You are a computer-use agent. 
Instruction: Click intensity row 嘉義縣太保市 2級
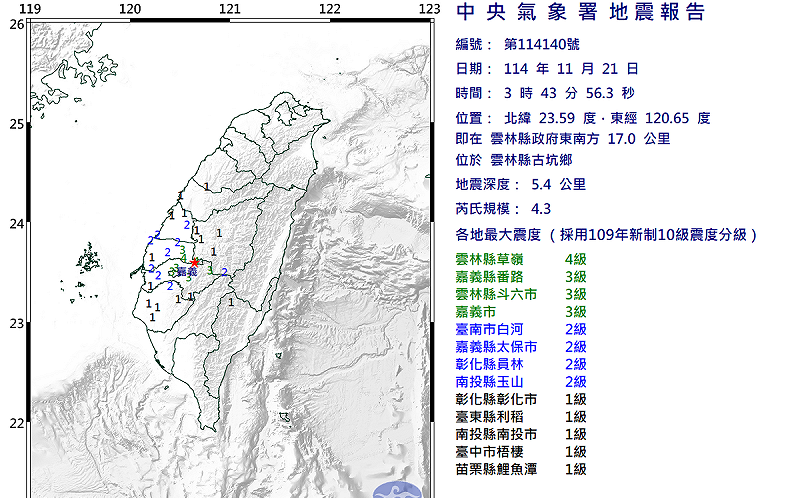click(521, 347)
